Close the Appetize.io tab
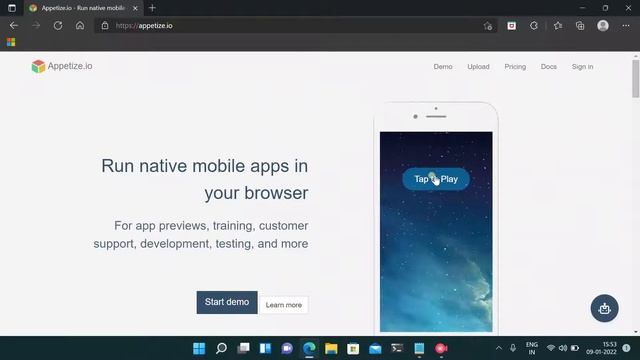640x360 pixels. tap(135, 8)
